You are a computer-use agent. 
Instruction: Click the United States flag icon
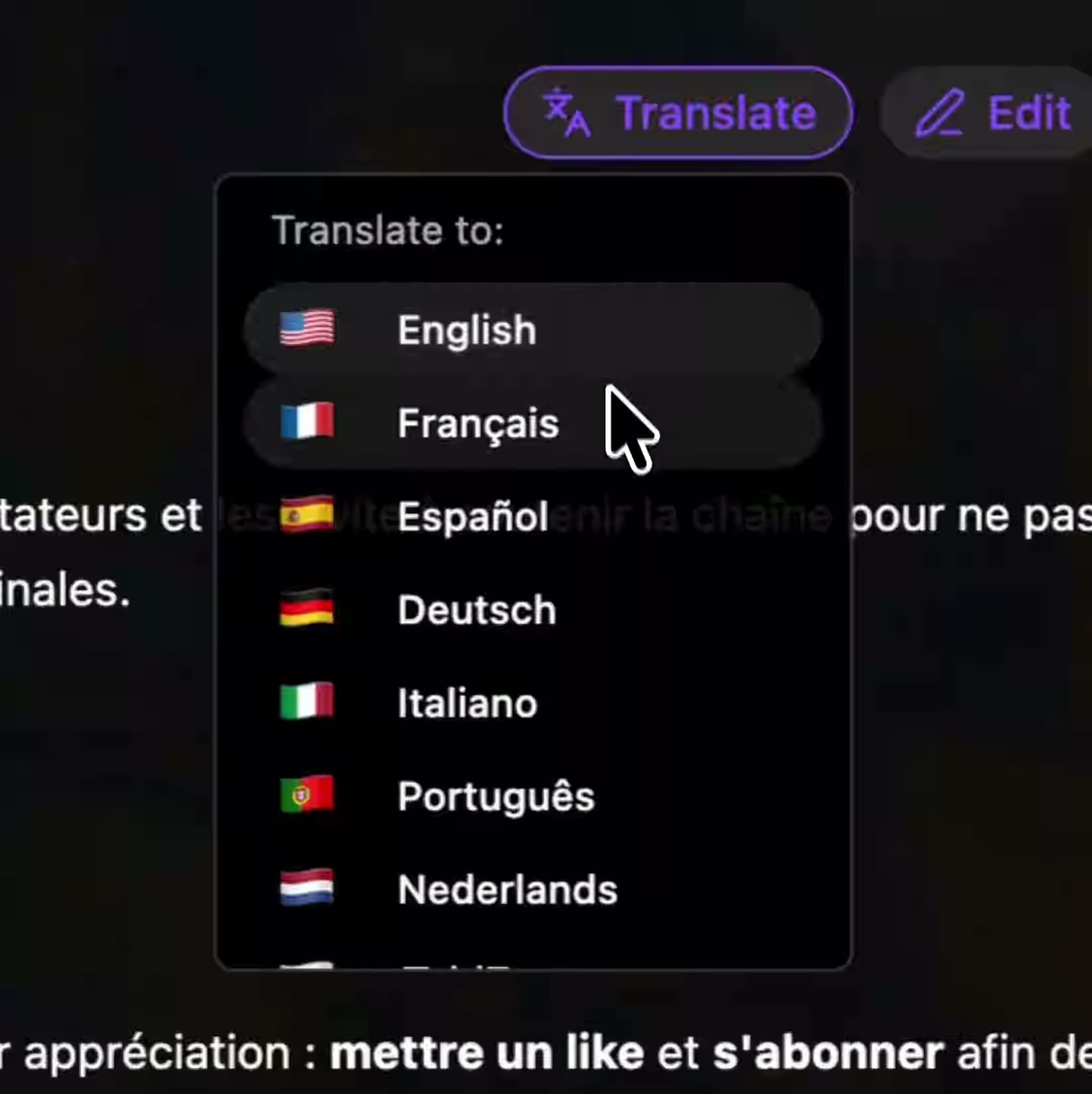click(x=307, y=328)
